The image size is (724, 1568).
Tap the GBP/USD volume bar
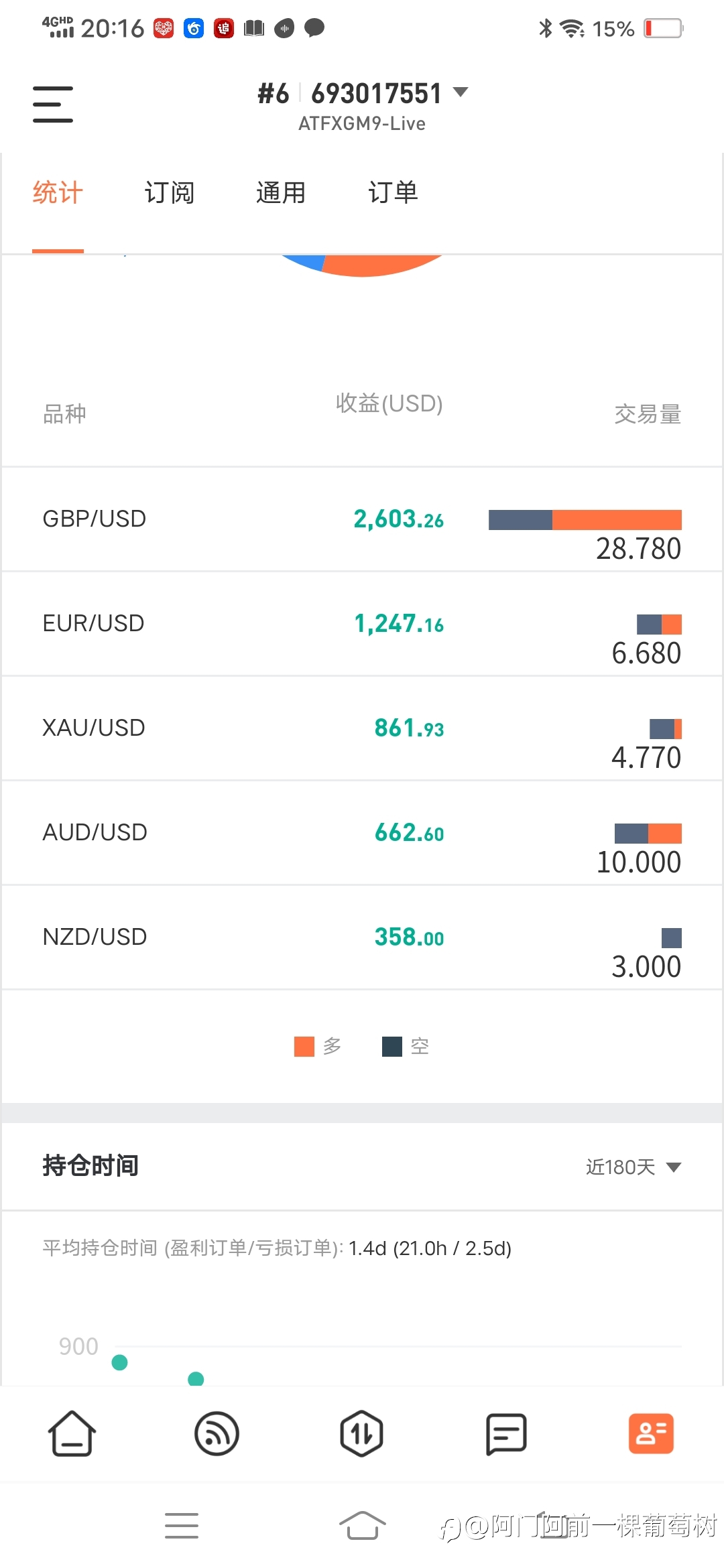(x=585, y=520)
